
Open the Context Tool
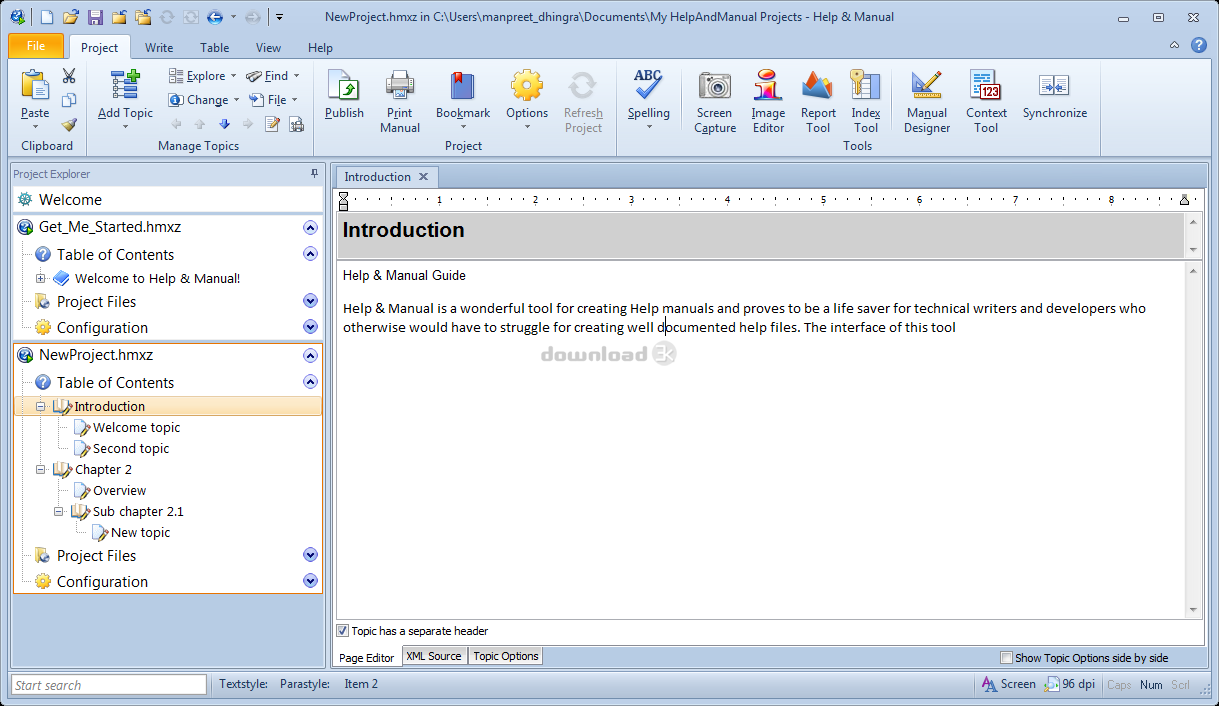[x=986, y=101]
